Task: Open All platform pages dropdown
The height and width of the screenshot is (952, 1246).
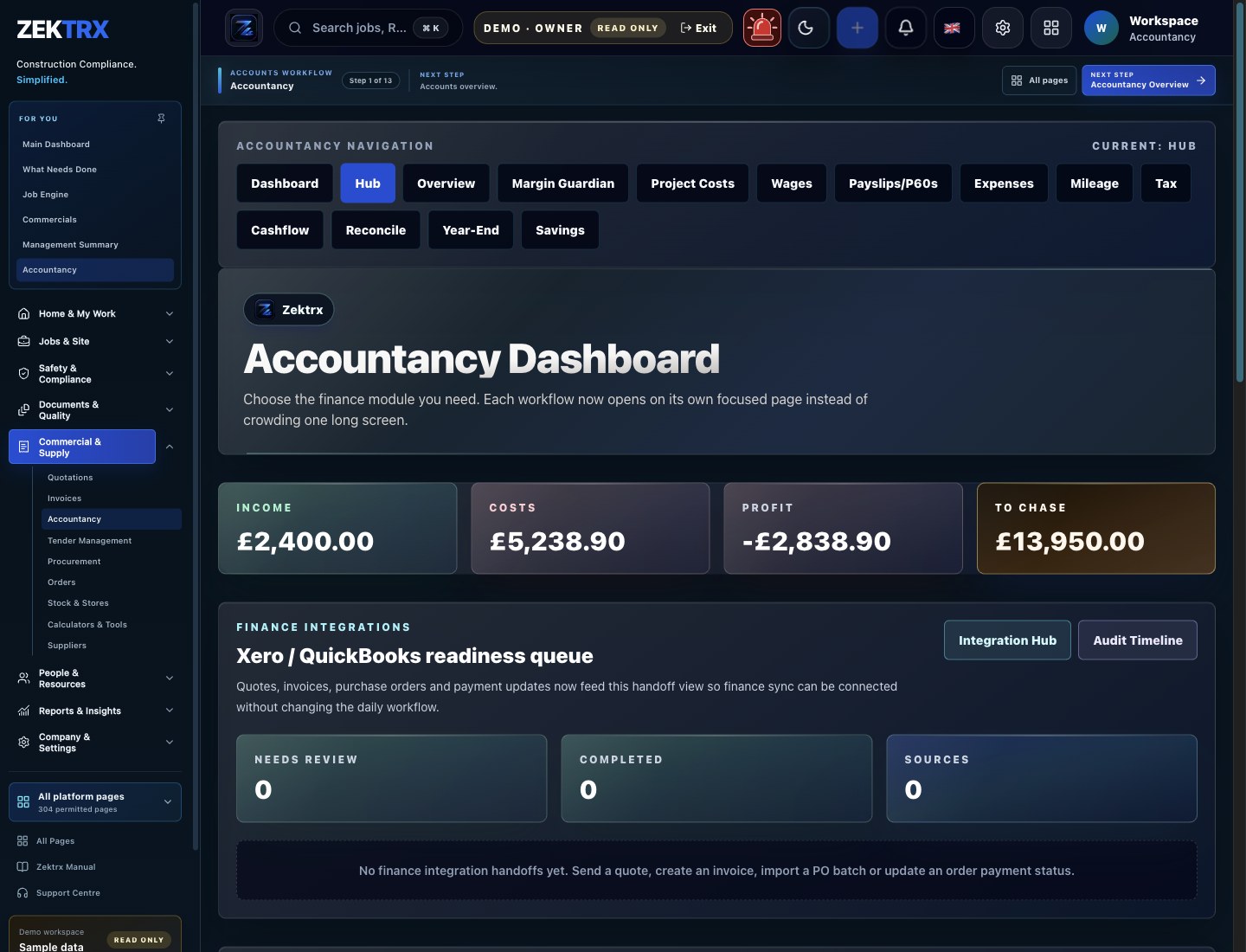Action: pyautogui.click(x=95, y=802)
